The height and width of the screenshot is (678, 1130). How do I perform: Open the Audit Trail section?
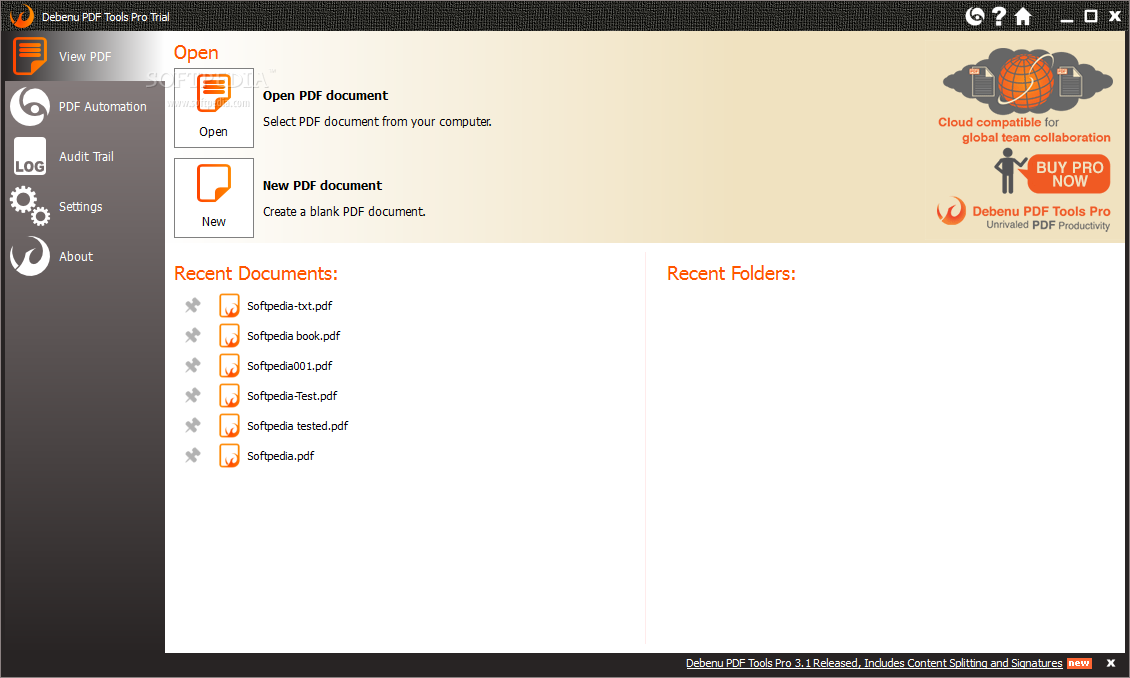coord(85,156)
